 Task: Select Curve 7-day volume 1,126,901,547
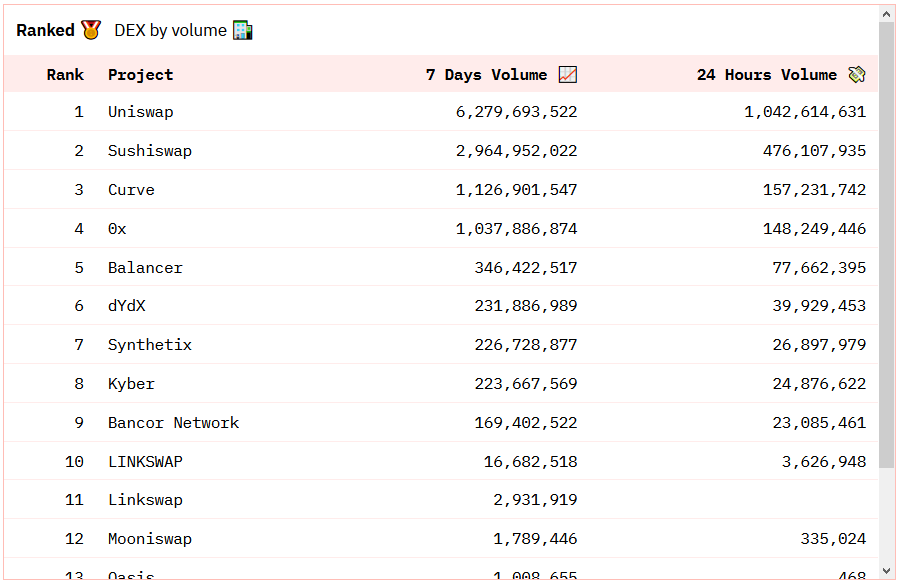pyautogui.click(x=517, y=190)
